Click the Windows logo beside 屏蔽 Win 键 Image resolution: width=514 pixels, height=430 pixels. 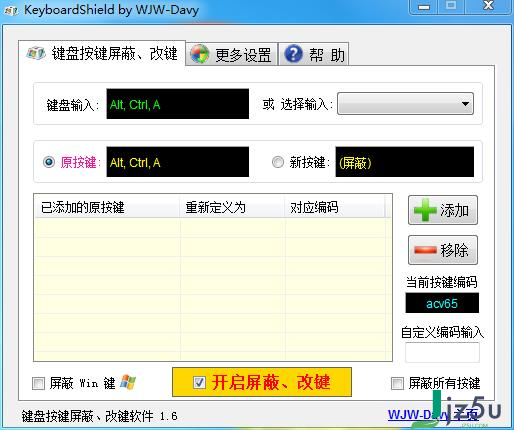tap(128, 382)
